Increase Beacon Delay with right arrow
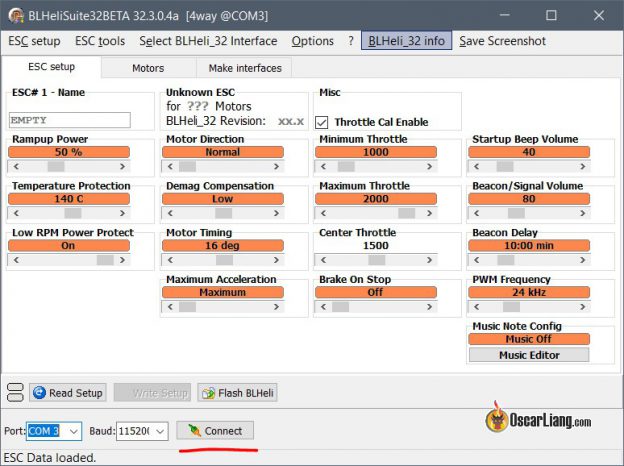The image size is (624, 466). 583,260
